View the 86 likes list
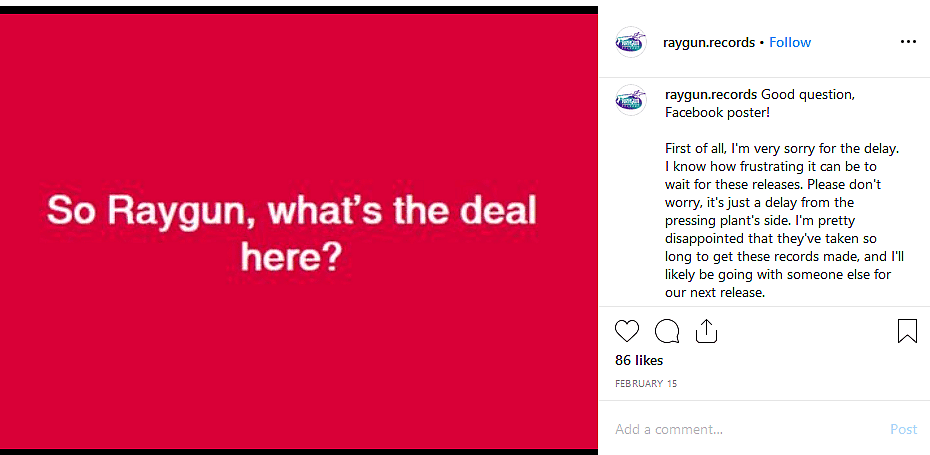Viewport: 930px width, 455px height. pyautogui.click(x=639, y=360)
